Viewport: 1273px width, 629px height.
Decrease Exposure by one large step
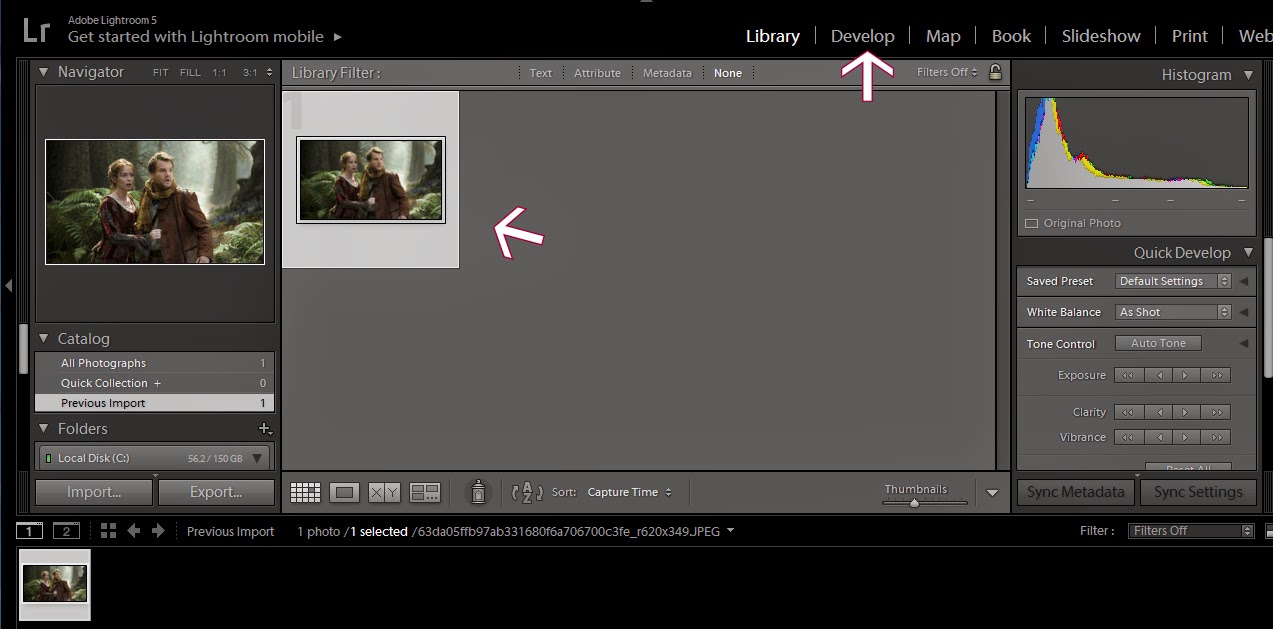click(x=1129, y=375)
